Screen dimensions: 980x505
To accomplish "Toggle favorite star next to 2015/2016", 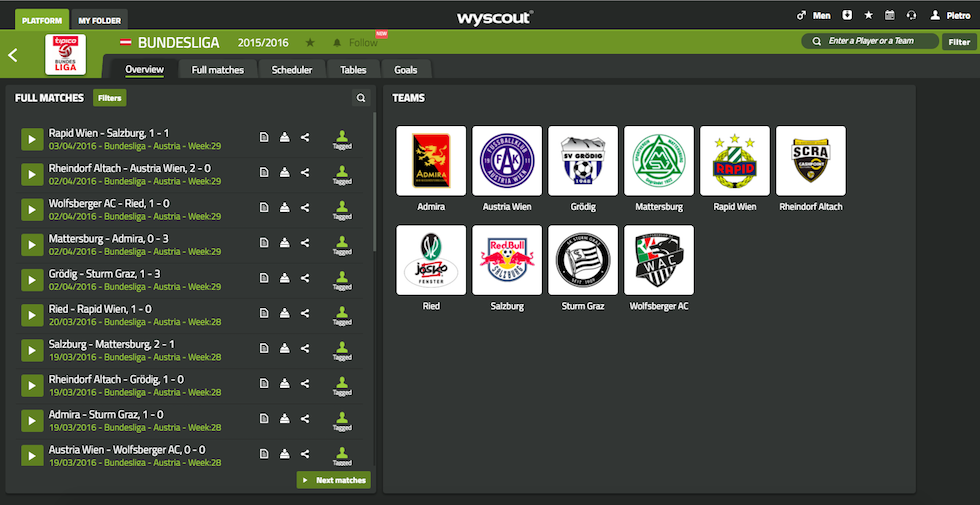I will pos(310,43).
